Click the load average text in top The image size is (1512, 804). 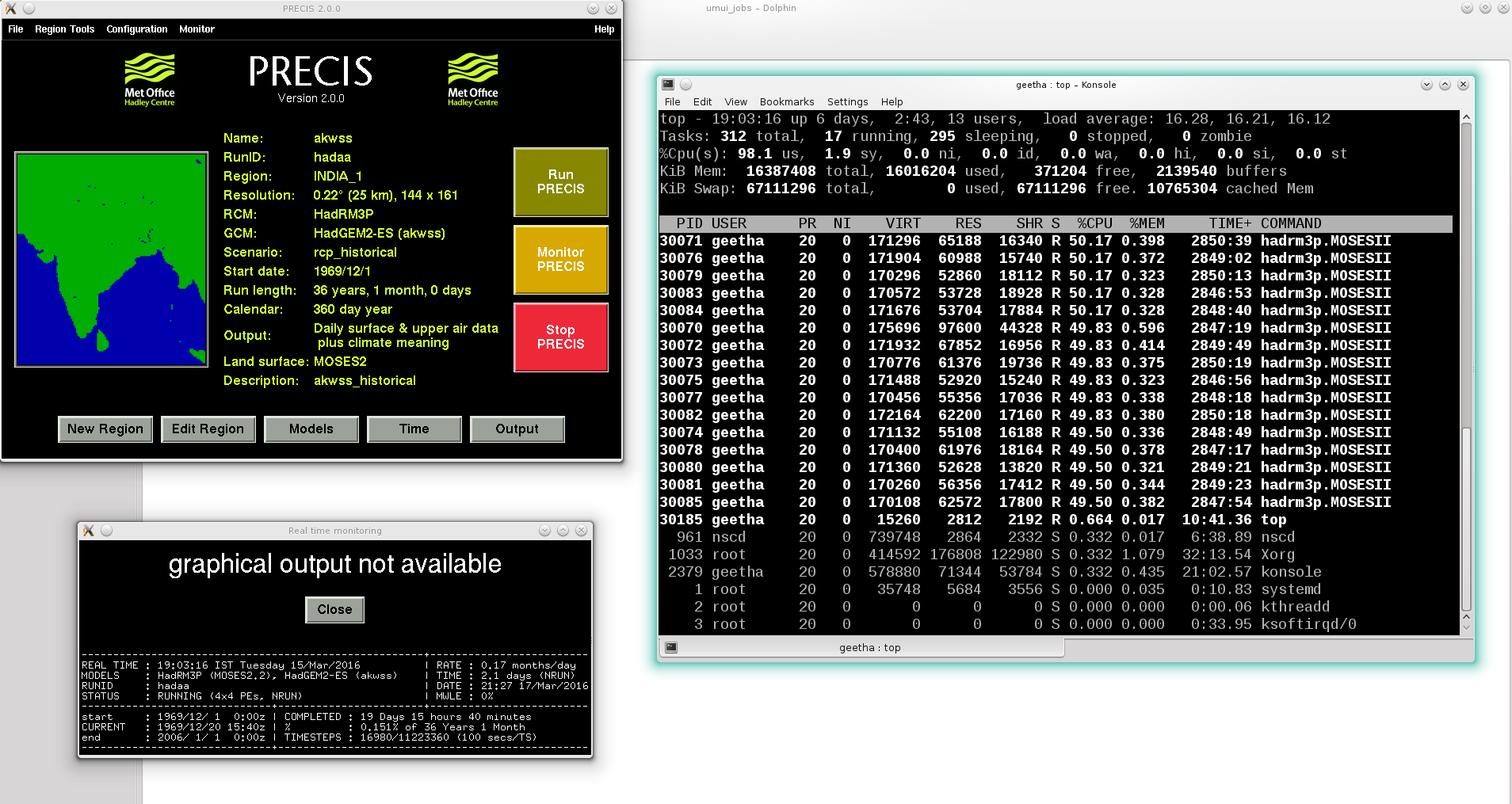(x=1187, y=119)
